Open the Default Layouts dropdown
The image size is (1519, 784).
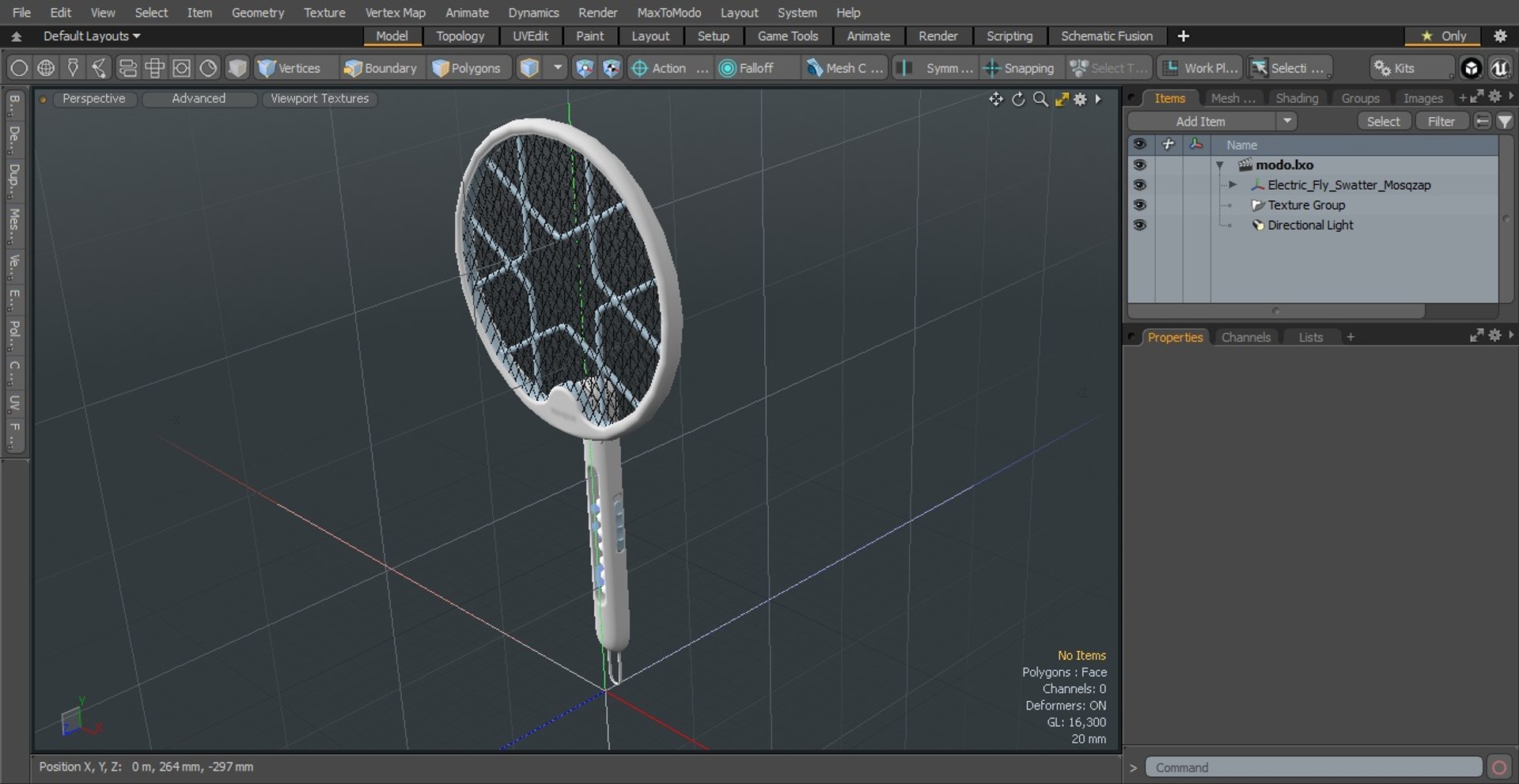pos(91,36)
